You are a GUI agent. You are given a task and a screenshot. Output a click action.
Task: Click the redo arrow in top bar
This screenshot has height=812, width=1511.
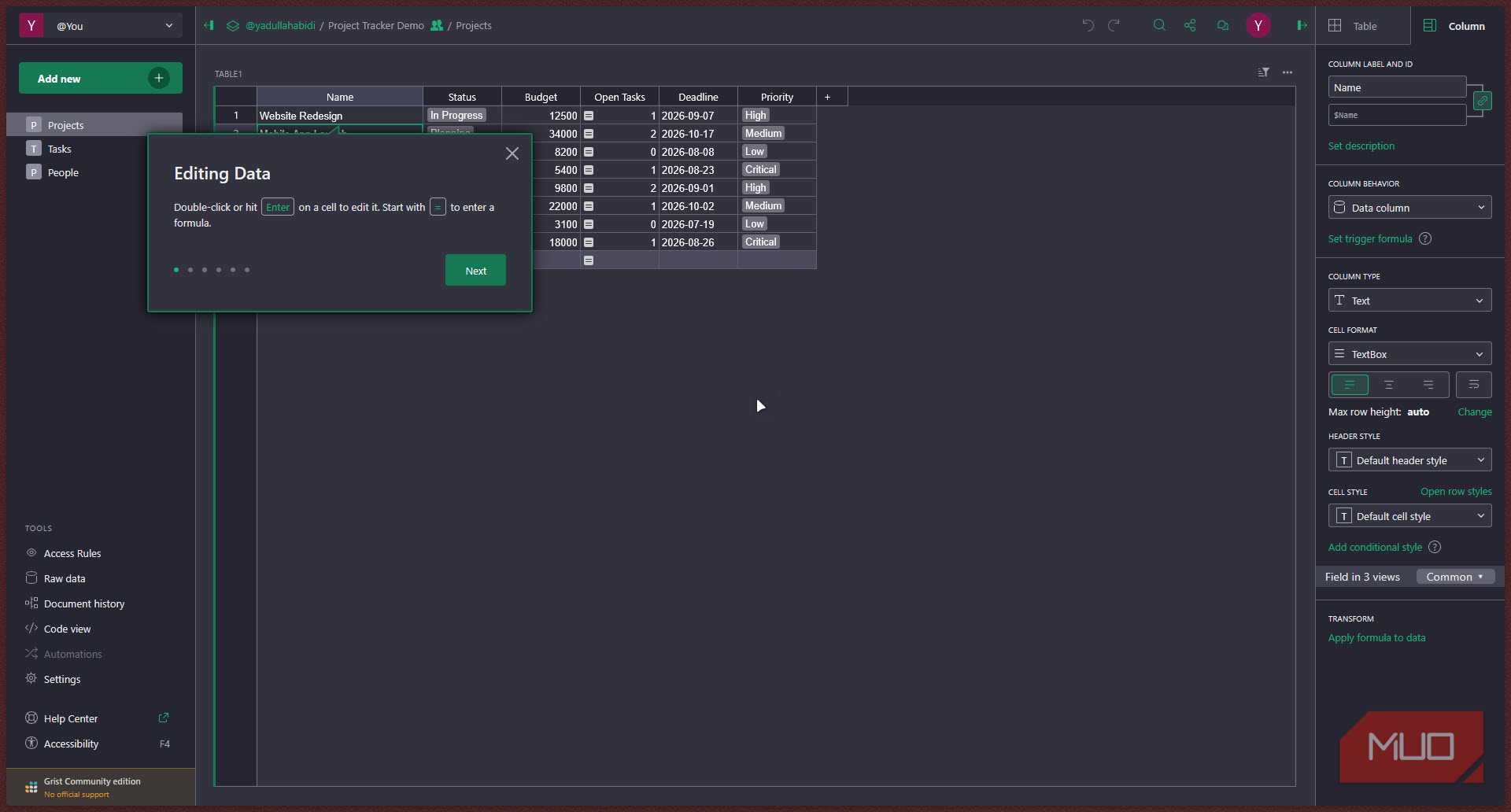(x=1114, y=25)
